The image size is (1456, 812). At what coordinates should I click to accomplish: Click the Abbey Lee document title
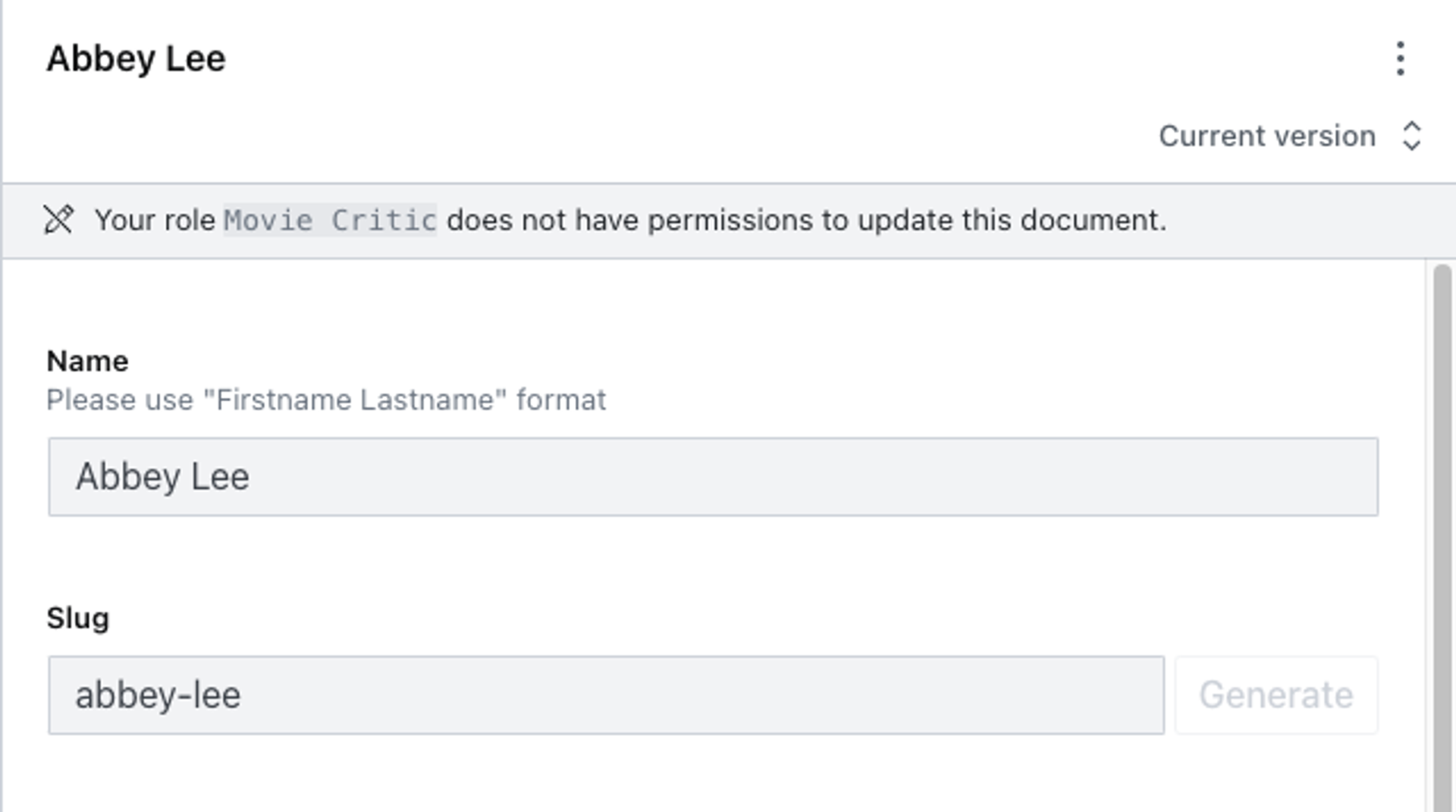click(x=136, y=58)
